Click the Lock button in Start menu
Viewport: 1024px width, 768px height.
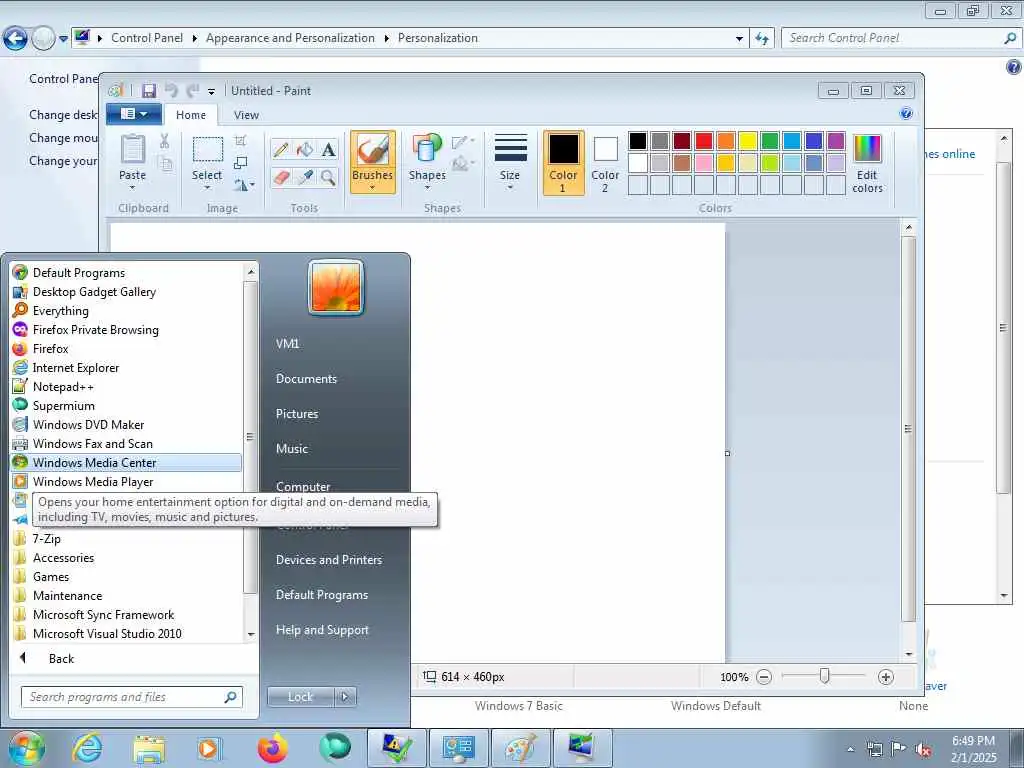coord(300,697)
